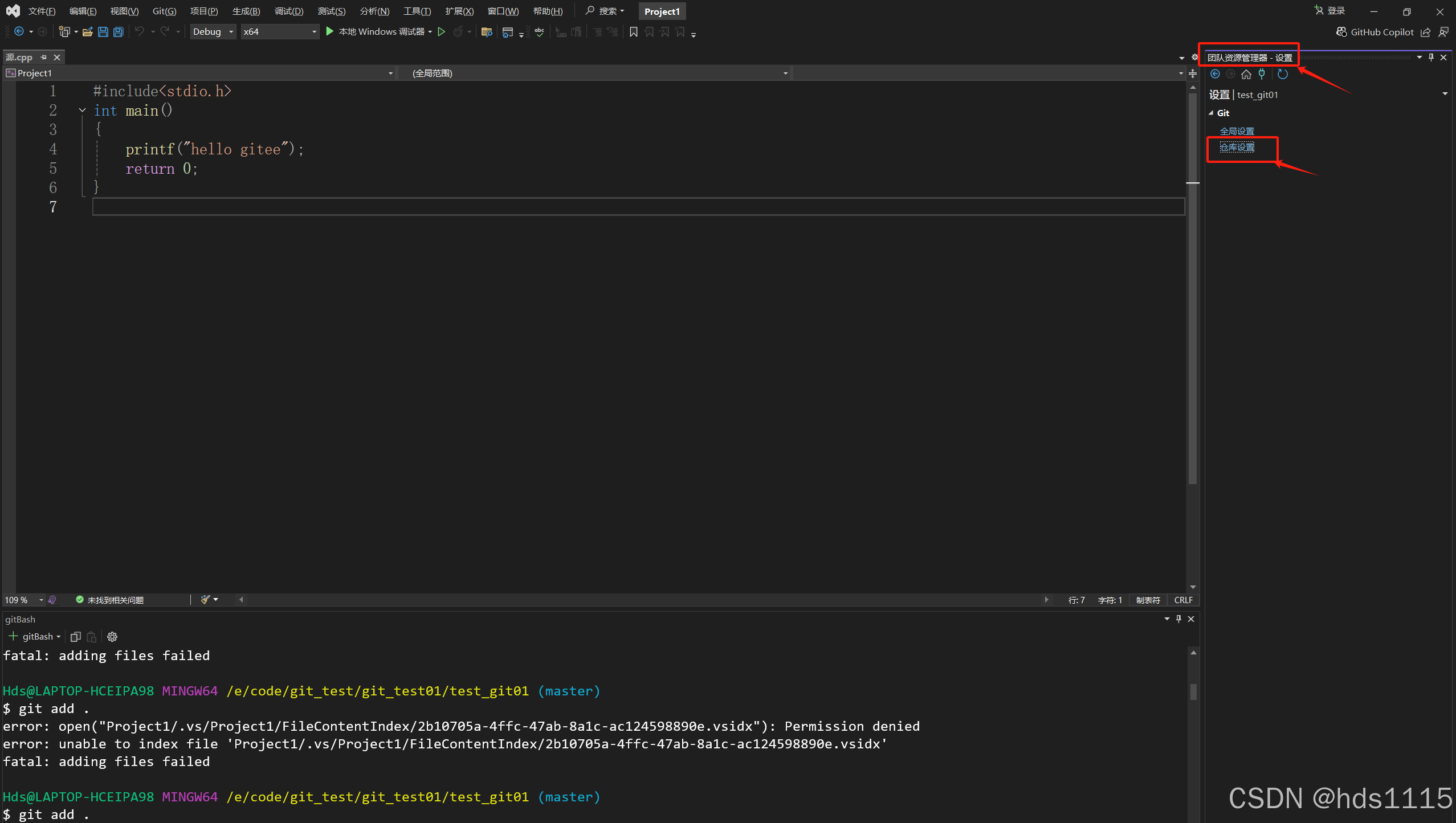The image size is (1456, 823).
Task: Click the Save All icon
Action: (x=118, y=31)
